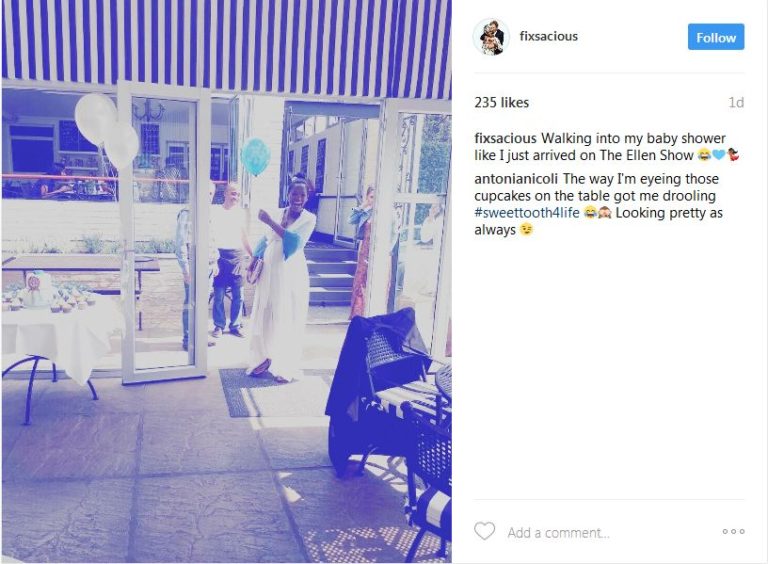Open antonianicoli commenter profile
The image size is (768, 564).
pyautogui.click(x=516, y=179)
